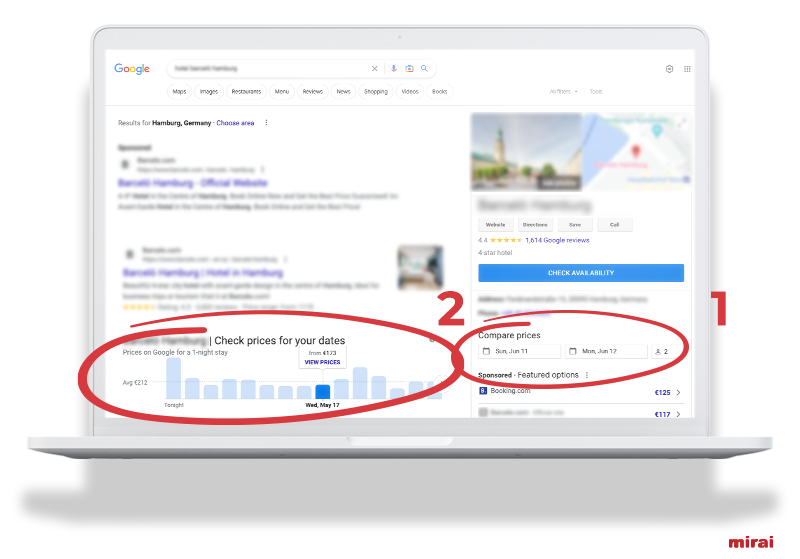
Task: Search by image with camera icon
Action: [409, 68]
